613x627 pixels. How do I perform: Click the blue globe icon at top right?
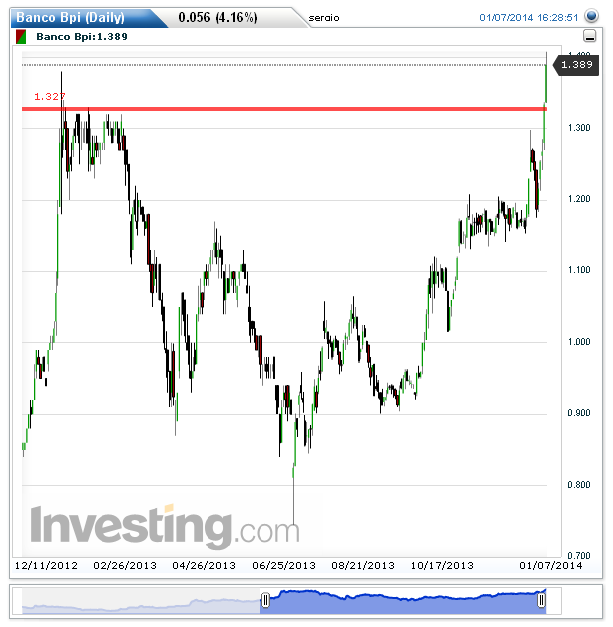click(x=591, y=16)
